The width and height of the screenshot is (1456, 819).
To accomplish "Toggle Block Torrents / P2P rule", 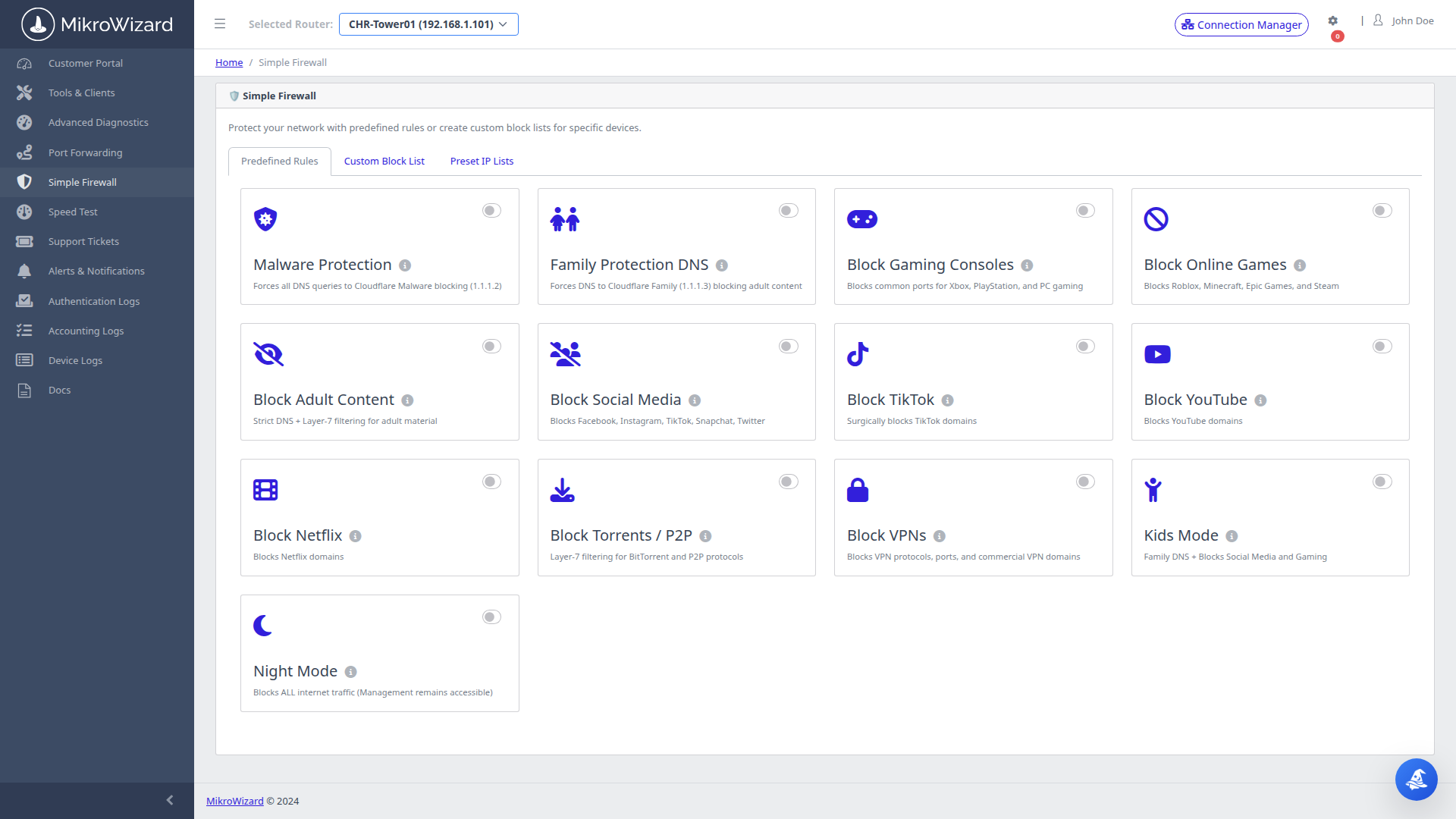I will click(789, 482).
